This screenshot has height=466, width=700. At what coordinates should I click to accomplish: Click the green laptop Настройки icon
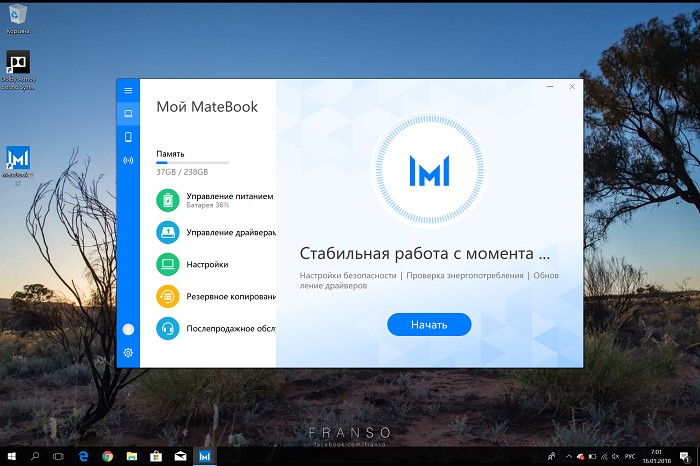point(168,264)
